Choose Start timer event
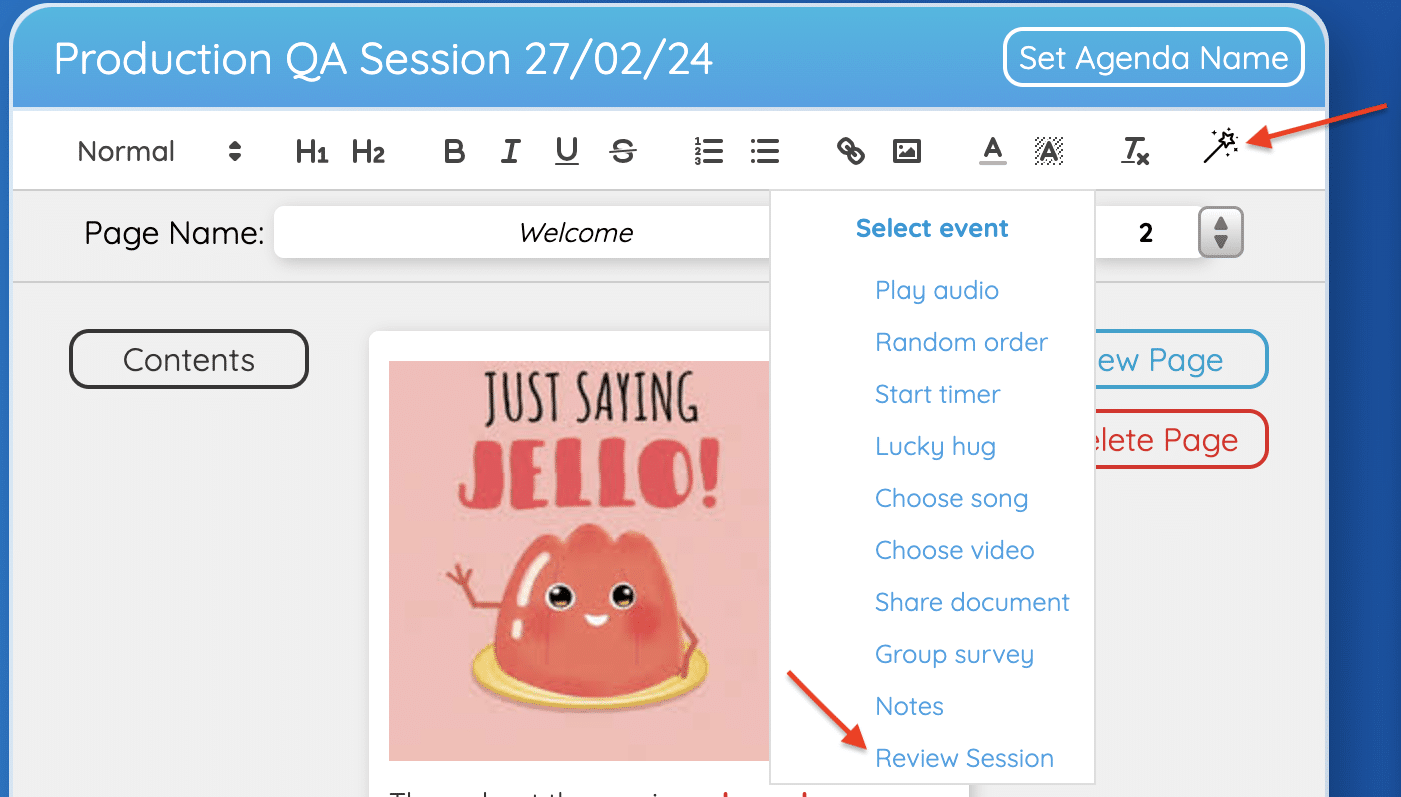 click(937, 394)
